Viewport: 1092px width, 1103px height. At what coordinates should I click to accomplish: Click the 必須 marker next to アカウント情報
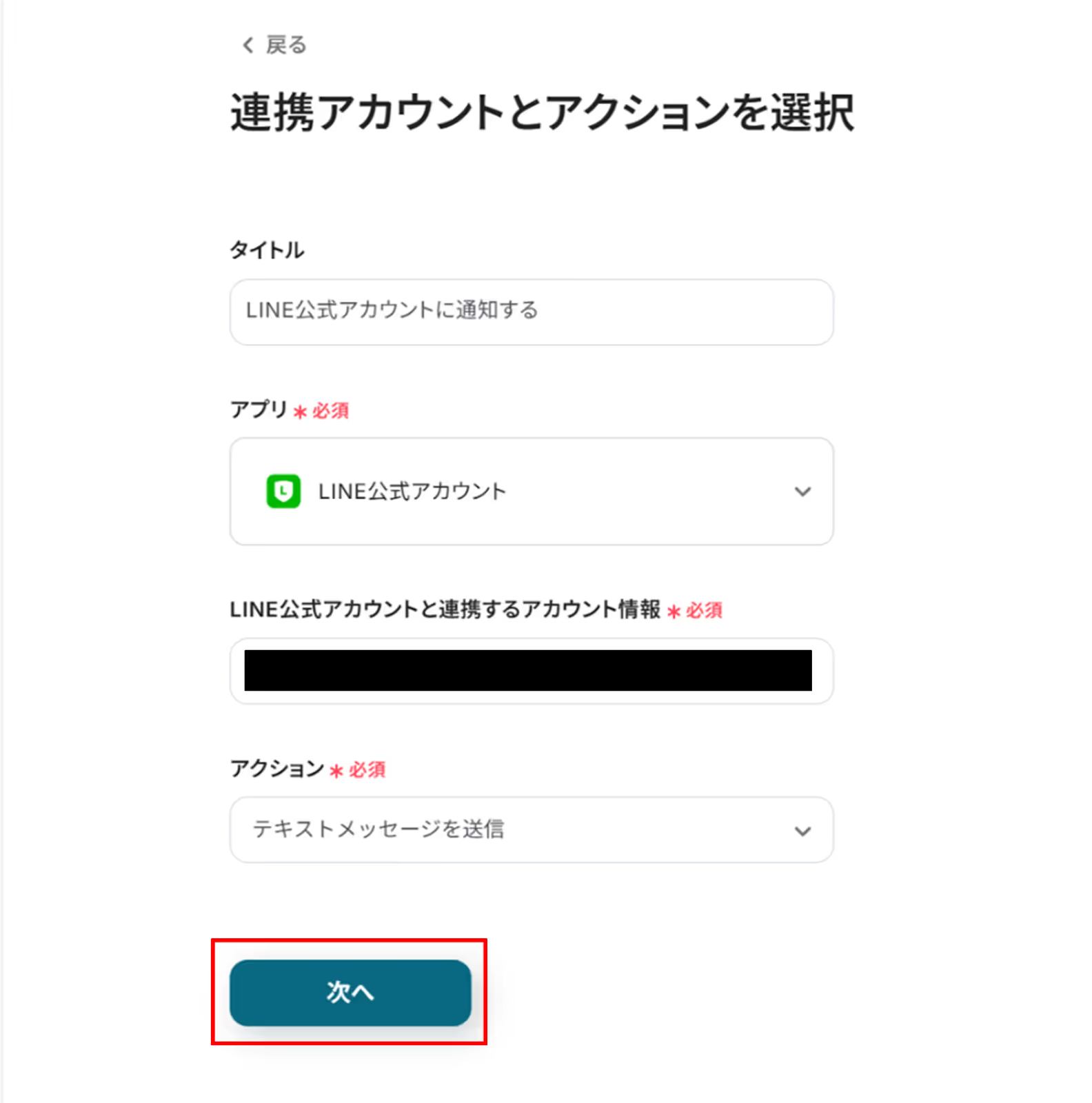coord(704,610)
